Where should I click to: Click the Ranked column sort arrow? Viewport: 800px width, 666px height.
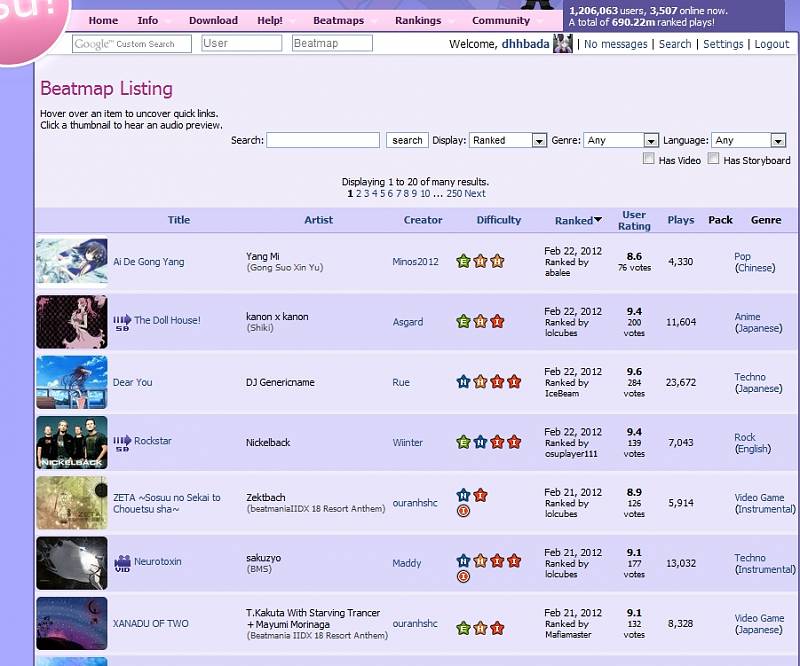pos(598,220)
